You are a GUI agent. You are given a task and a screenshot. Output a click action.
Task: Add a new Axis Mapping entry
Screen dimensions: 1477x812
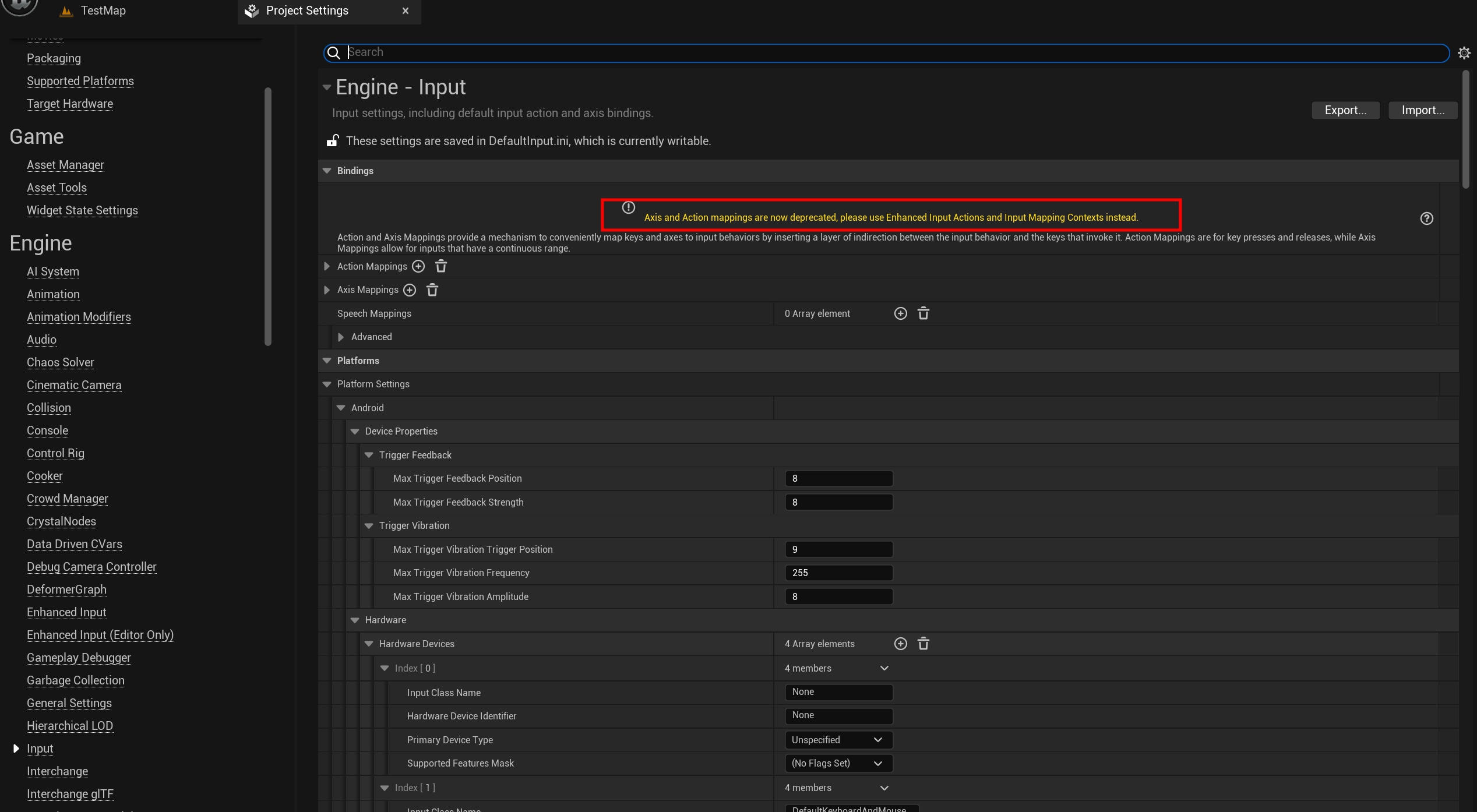[x=410, y=290]
